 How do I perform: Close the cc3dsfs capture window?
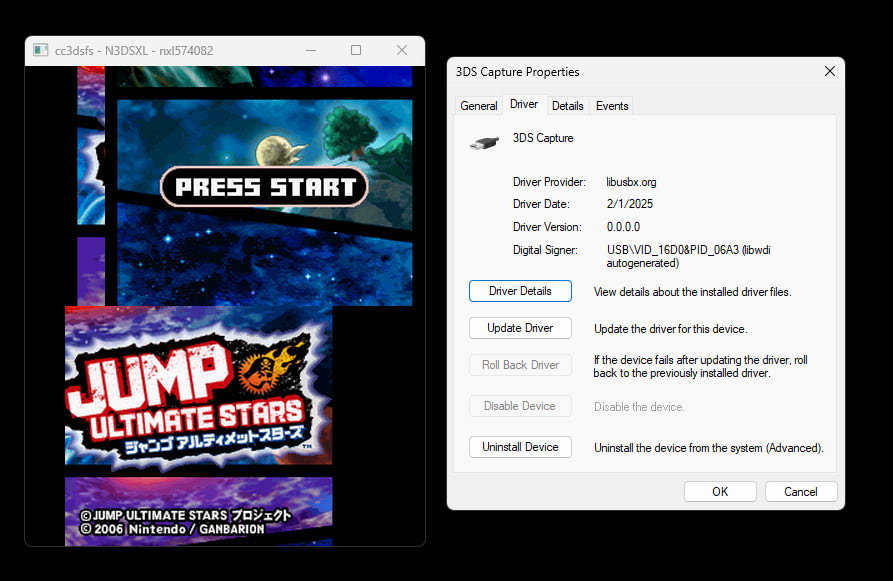coord(402,50)
